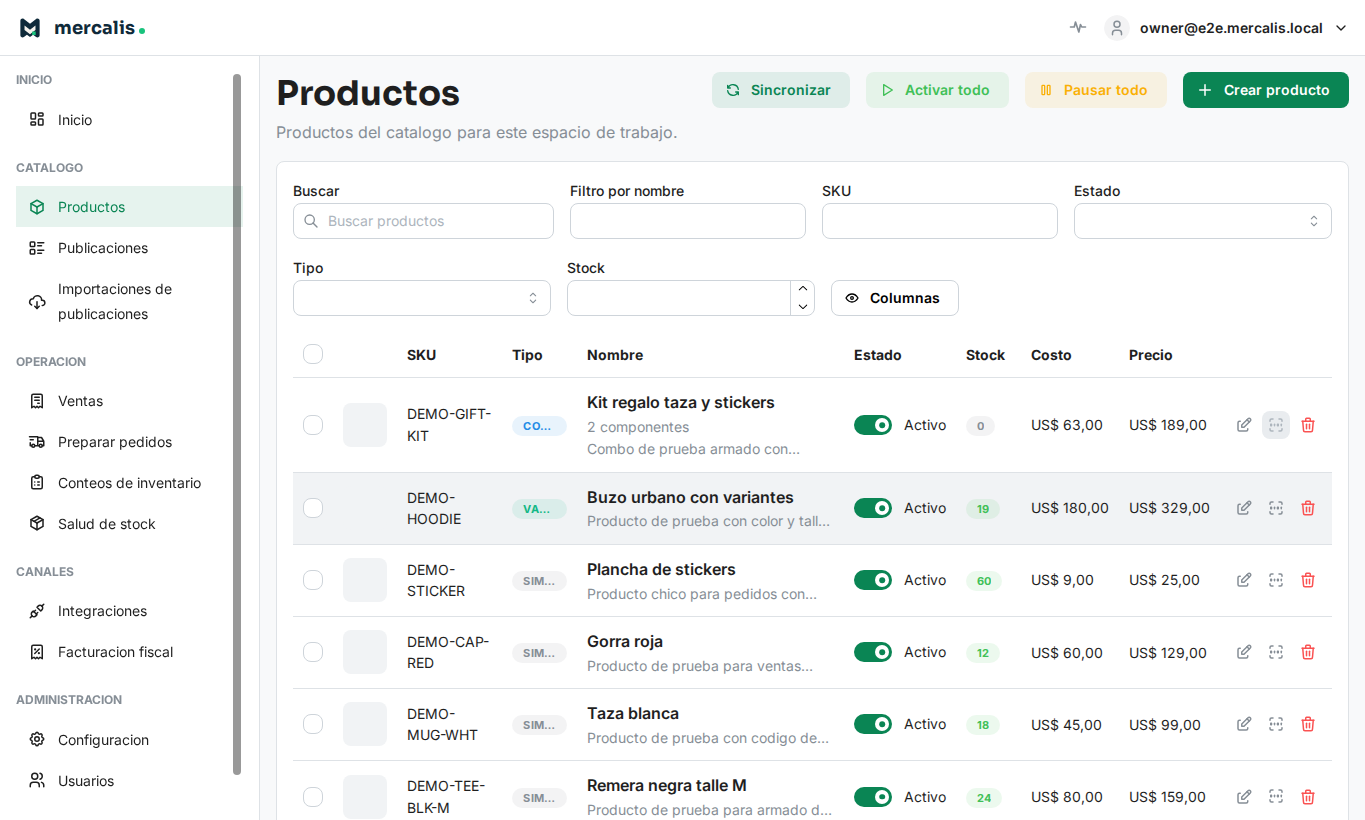1365x820 pixels.
Task: Go to Integraciones
Action: click(x=129, y=611)
